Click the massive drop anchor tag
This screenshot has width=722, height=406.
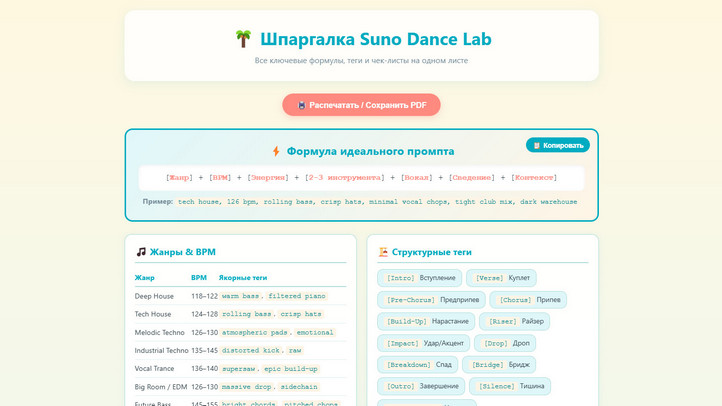click(247, 387)
